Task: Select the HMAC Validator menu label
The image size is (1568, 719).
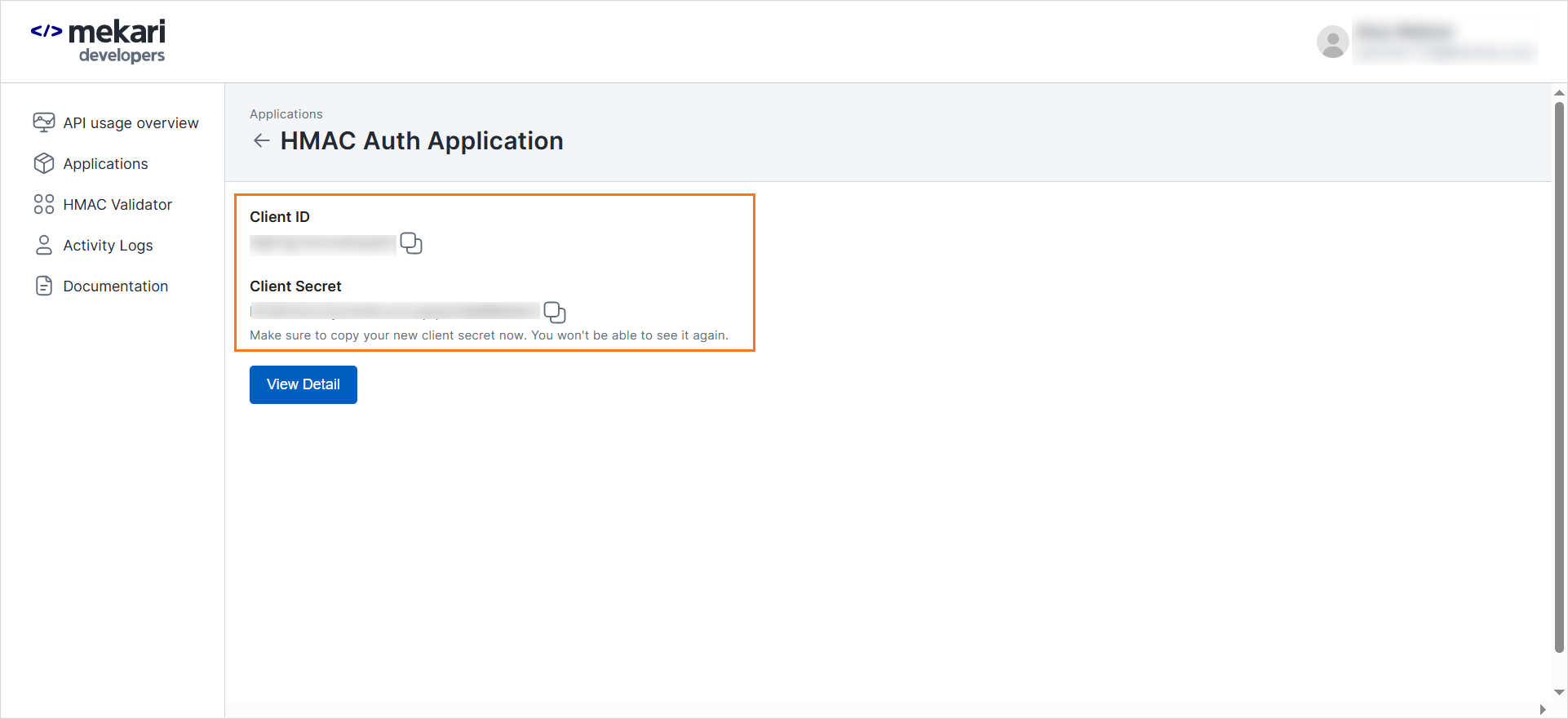Action: [117, 205]
